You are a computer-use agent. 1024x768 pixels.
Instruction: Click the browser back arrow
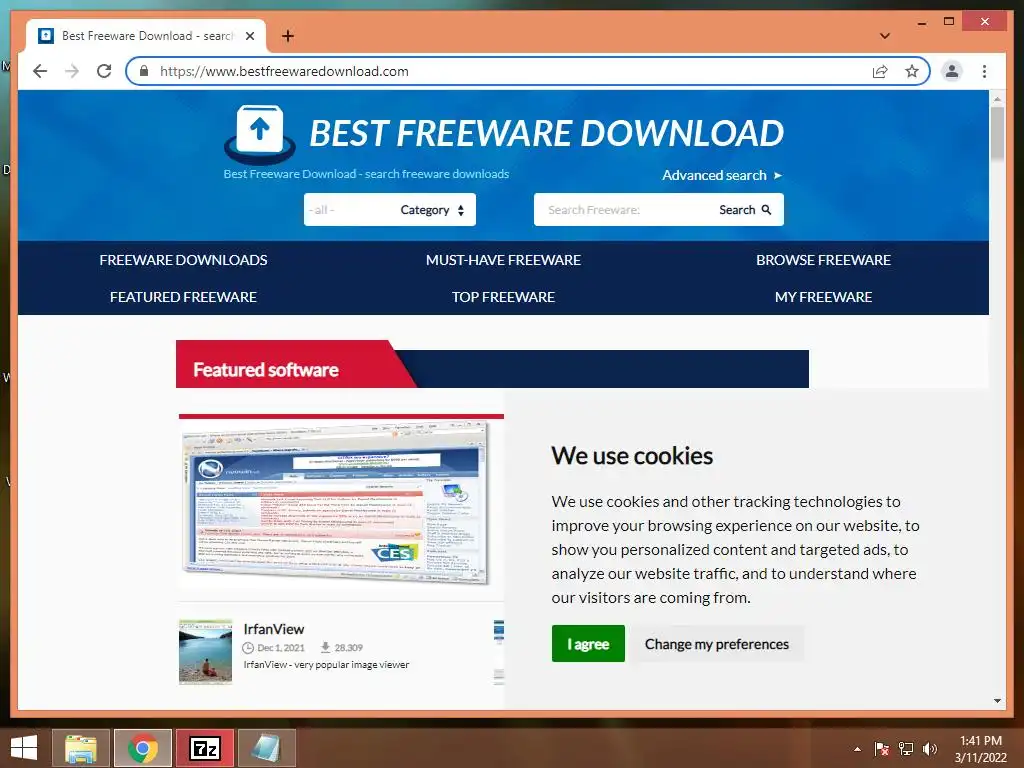40,71
